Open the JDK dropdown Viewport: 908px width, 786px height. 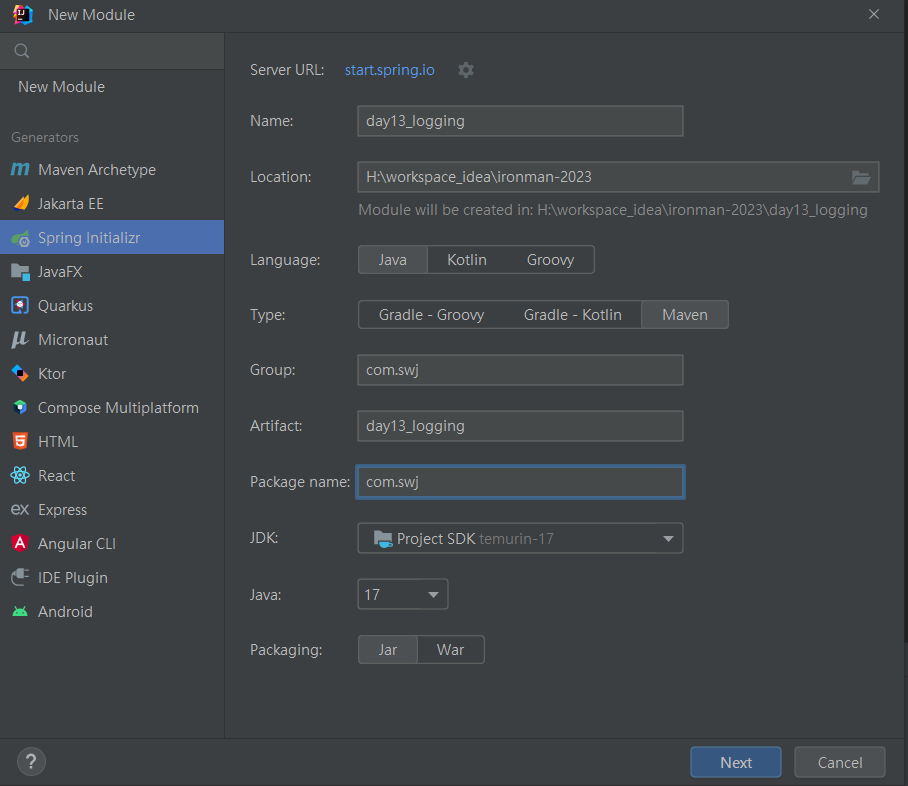668,539
